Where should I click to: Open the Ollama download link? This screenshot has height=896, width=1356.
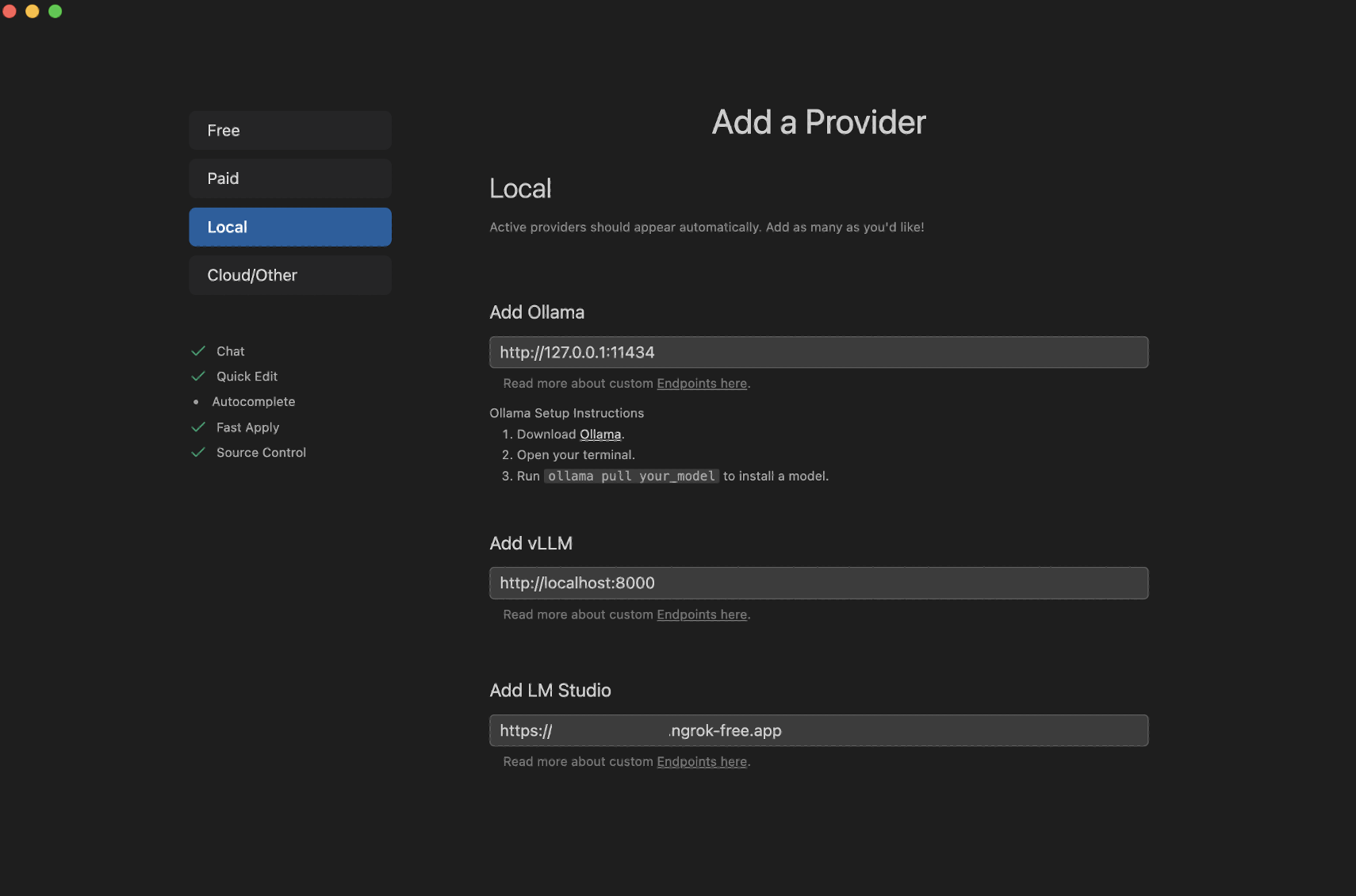coord(600,435)
